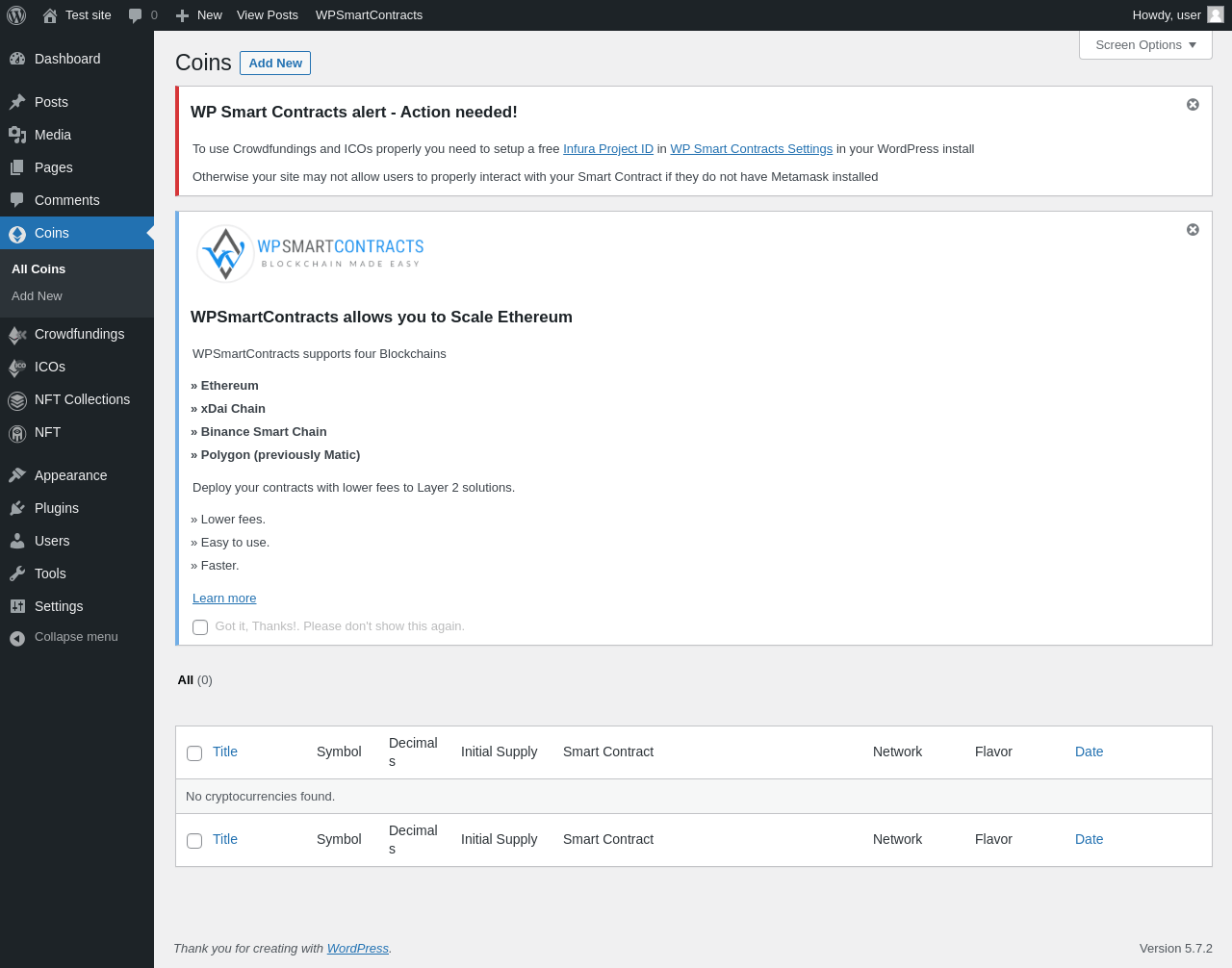Image resolution: width=1232 pixels, height=968 pixels.
Task: Open the All Coins submenu item
Action: pos(38,268)
